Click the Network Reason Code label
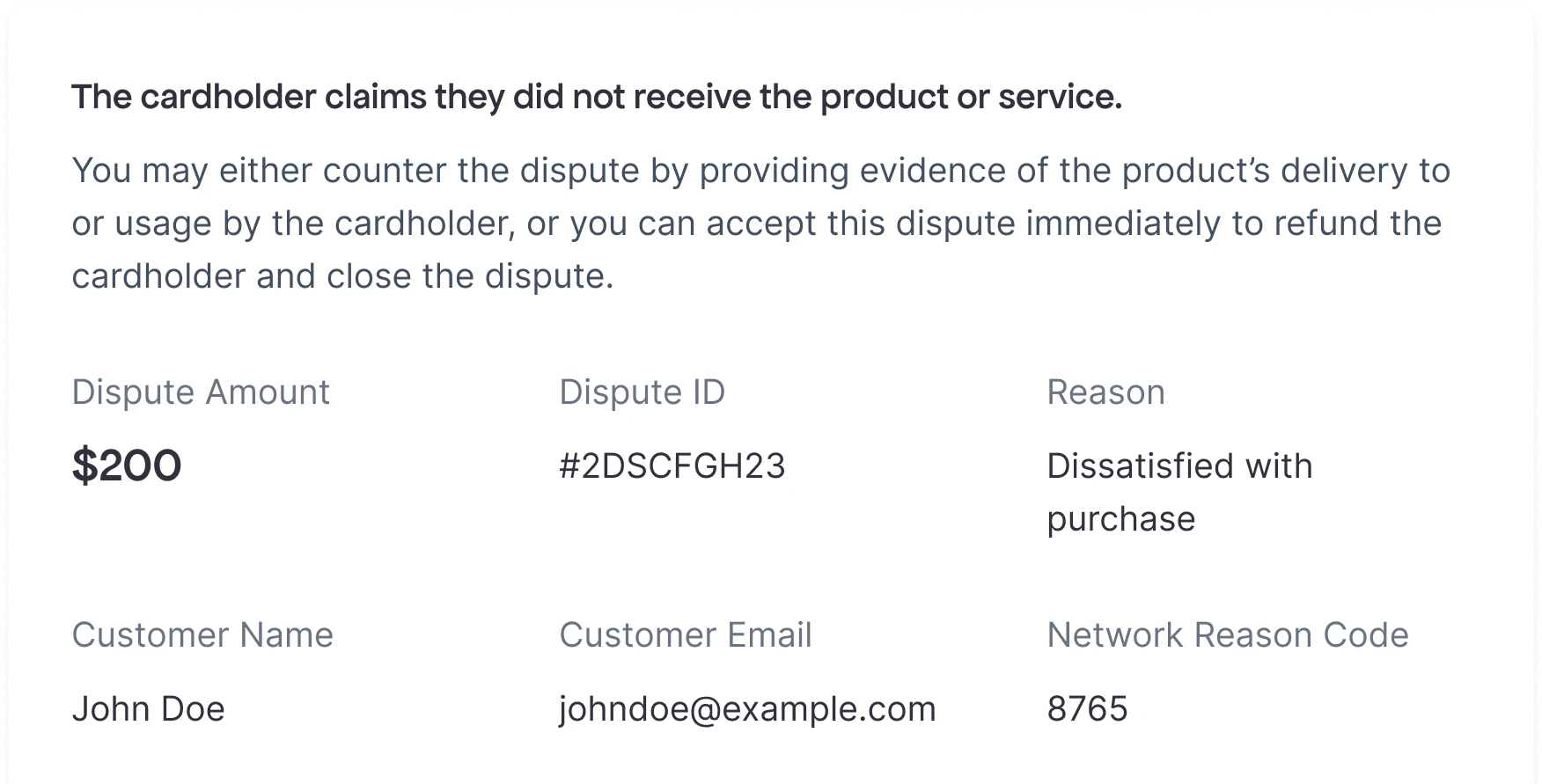Screen dimensions: 1542x784 click(x=1227, y=635)
